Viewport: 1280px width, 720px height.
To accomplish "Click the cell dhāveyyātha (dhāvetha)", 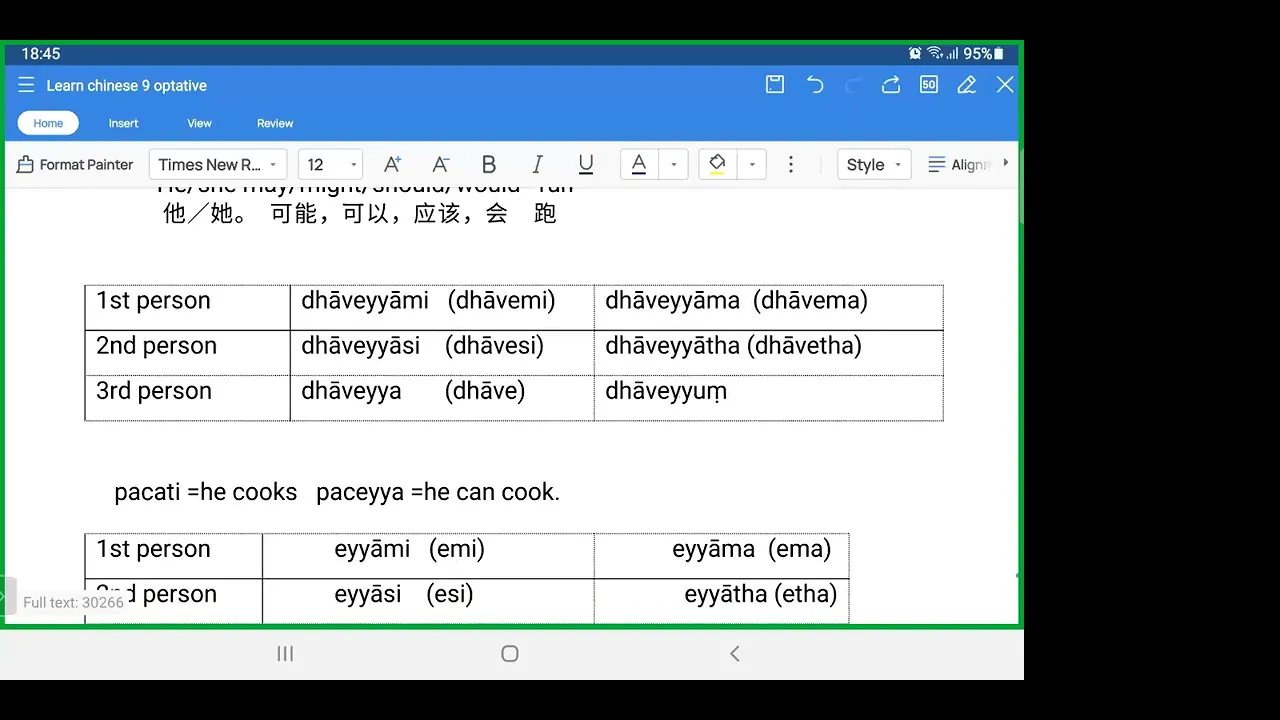I will click(x=768, y=353).
